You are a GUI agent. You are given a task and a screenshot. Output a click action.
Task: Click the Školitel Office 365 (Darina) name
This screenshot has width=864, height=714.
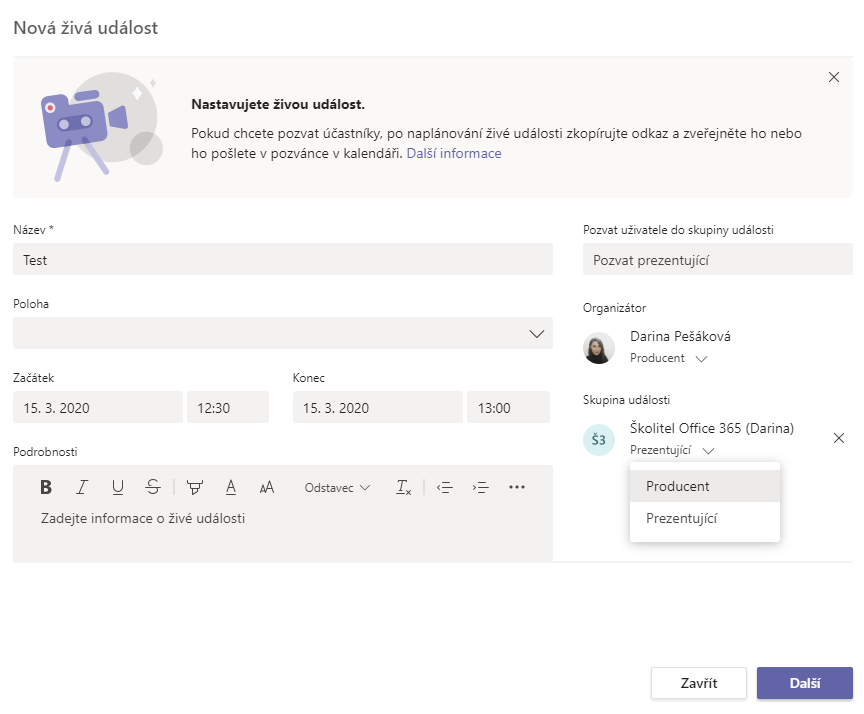(x=712, y=428)
